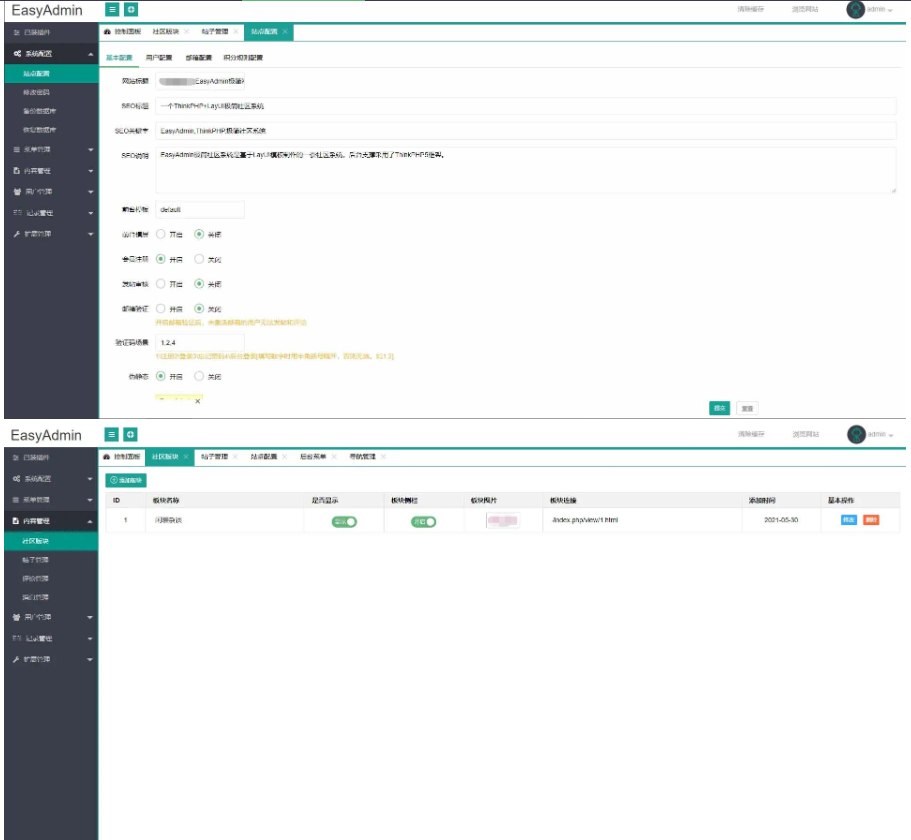Dismiss the yellow notice with its X icon
The width and height of the screenshot is (911, 840).
coord(198,400)
